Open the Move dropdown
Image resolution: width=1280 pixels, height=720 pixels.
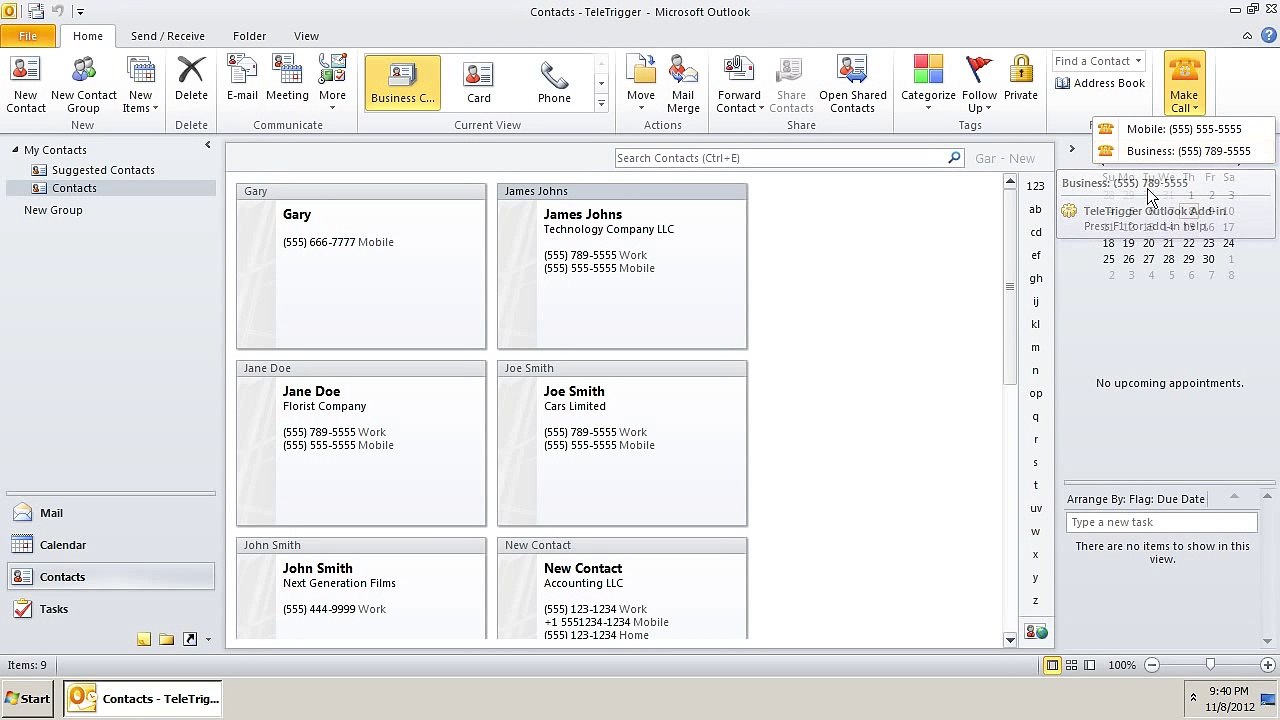point(641,84)
